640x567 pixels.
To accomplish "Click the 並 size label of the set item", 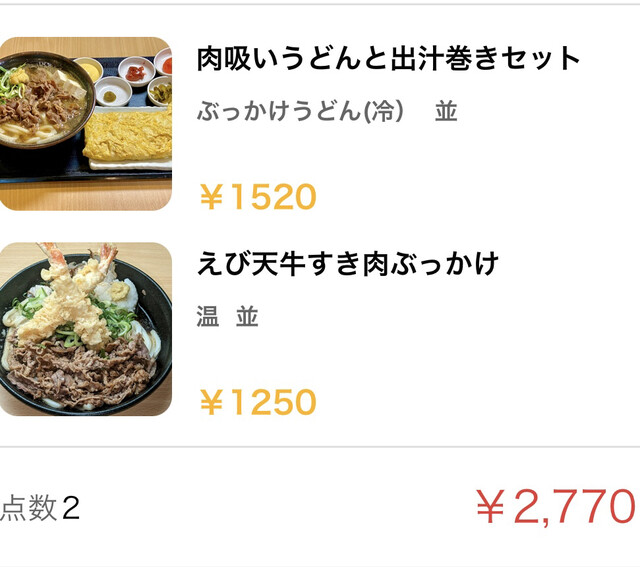I will [x=446, y=111].
